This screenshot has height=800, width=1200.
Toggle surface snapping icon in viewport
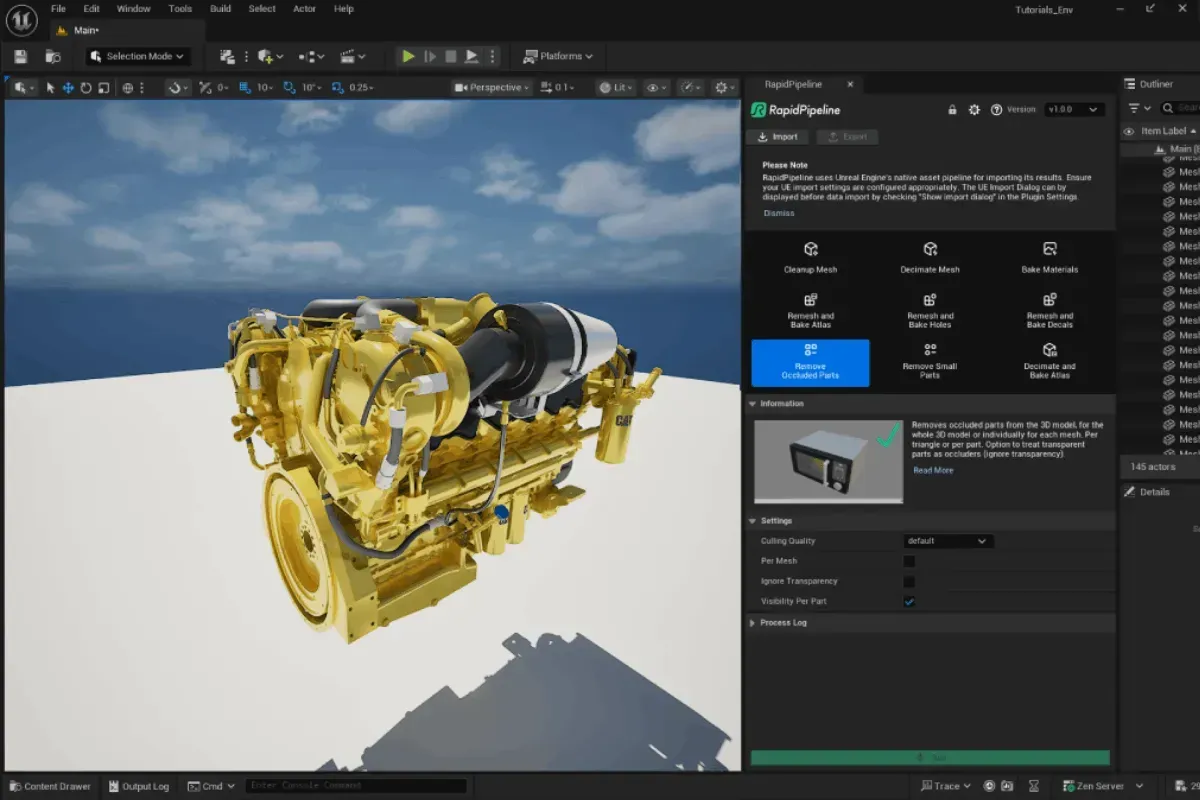177,88
